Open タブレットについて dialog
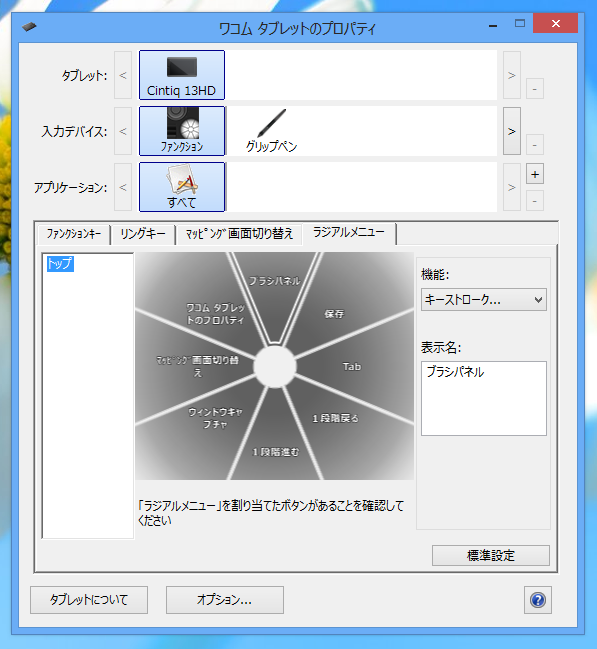This screenshot has width=597, height=649. click(89, 600)
